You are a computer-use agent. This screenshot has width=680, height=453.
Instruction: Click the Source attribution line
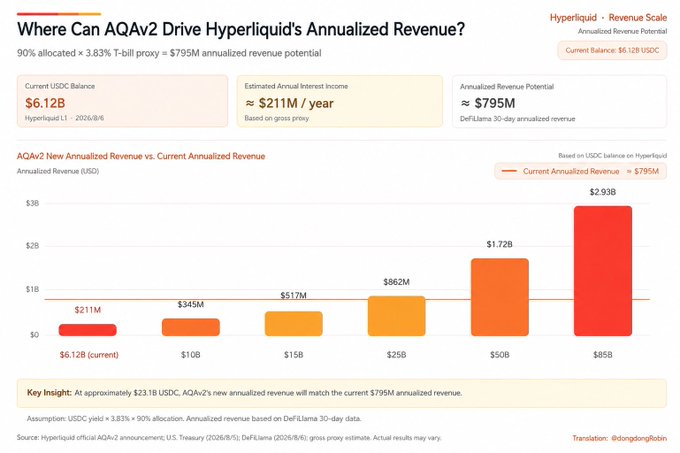pyautogui.click(x=229, y=438)
